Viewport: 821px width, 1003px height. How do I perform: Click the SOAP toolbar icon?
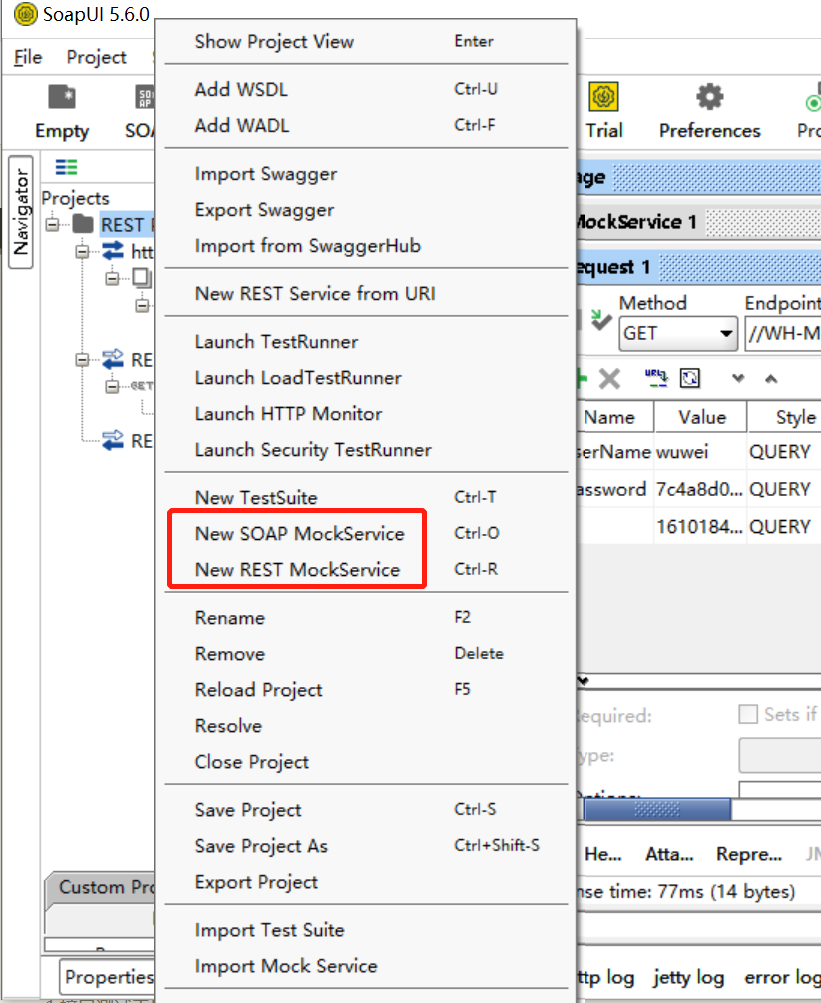[x=145, y=97]
